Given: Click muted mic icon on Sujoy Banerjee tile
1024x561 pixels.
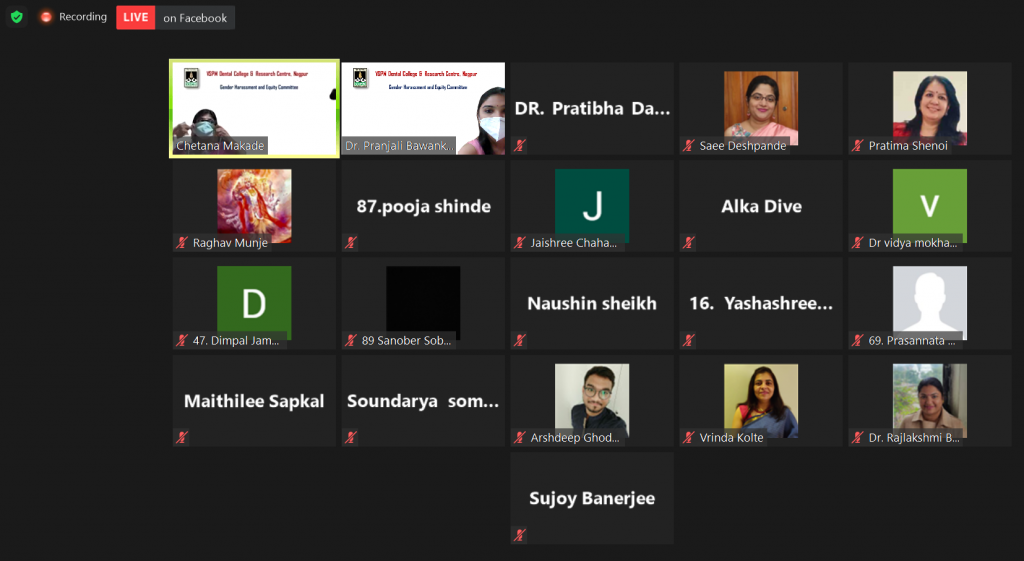Looking at the screenshot, I should click(520, 535).
